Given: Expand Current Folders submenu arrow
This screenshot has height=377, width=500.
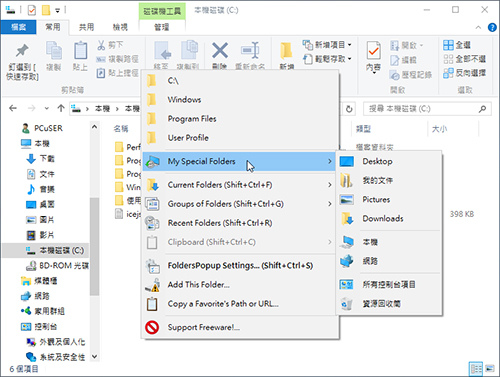Looking at the screenshot, I should click(330, 185).
